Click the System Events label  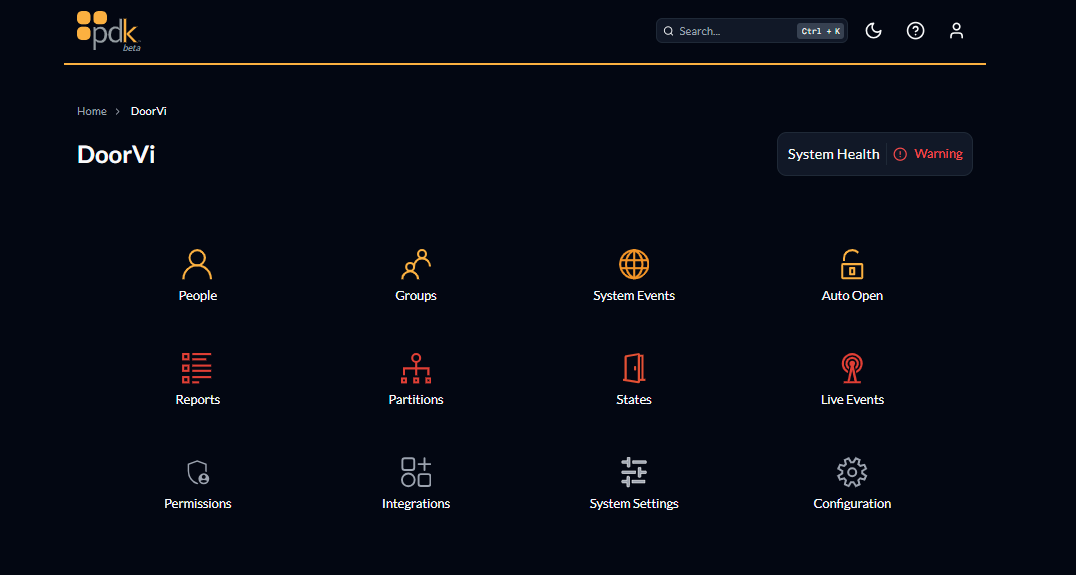coord(634,296)
